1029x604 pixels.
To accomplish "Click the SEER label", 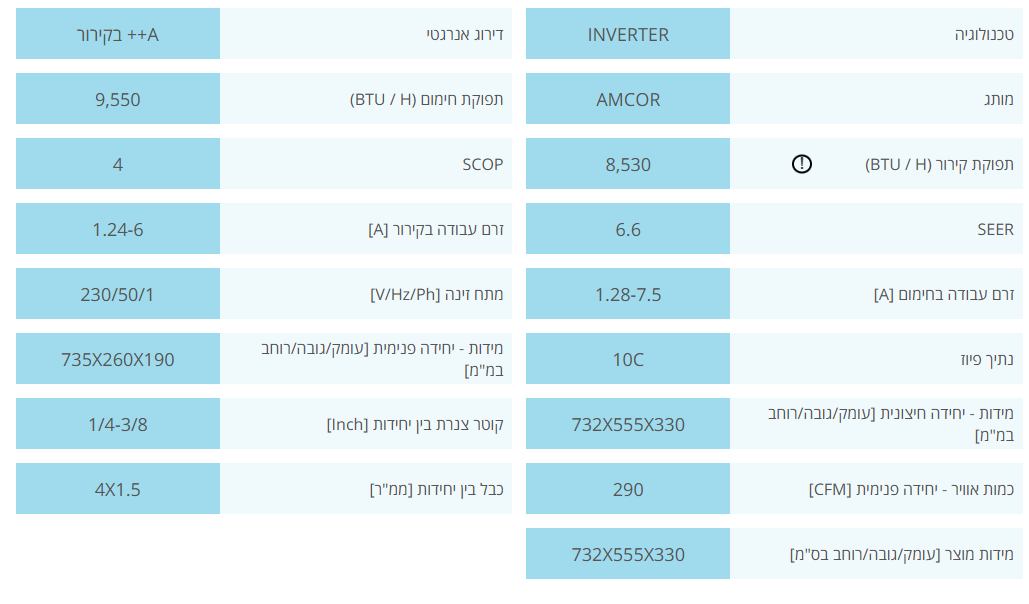I will [x=995, y=229].
